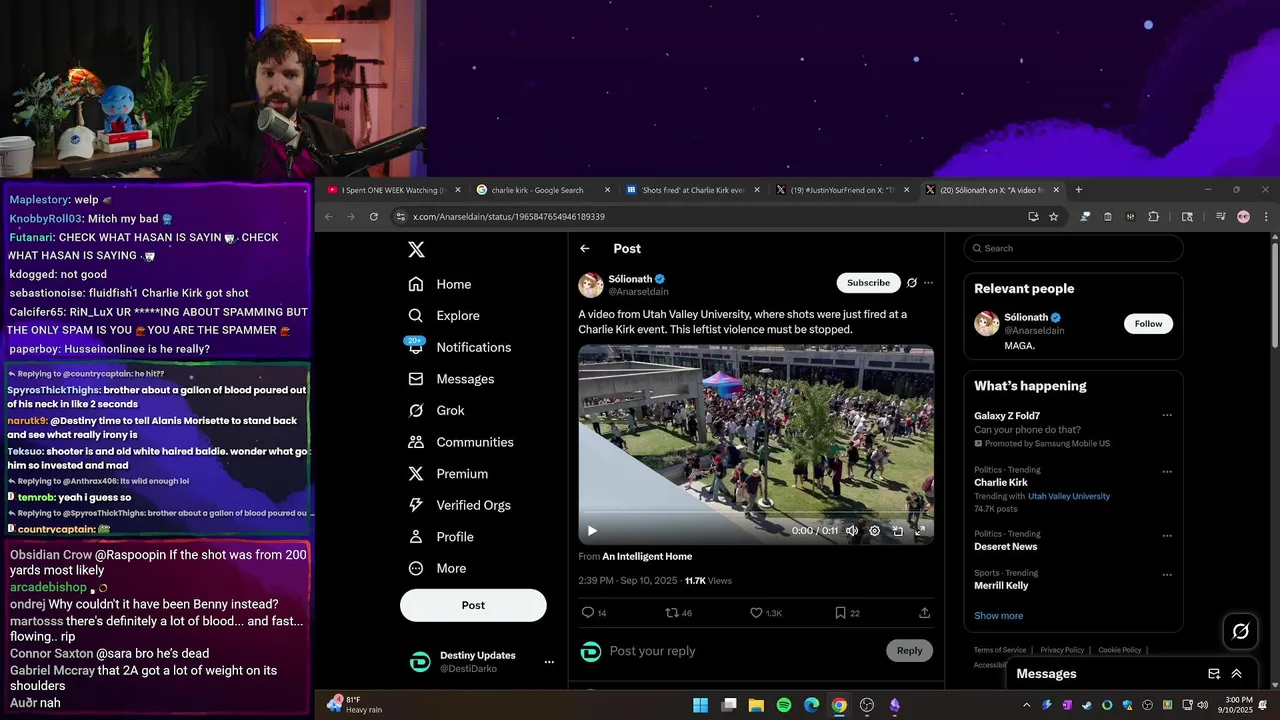Open options for Merrill Kelly trend
This screenshot has height=720, width=1280.
coord(1166,575)
